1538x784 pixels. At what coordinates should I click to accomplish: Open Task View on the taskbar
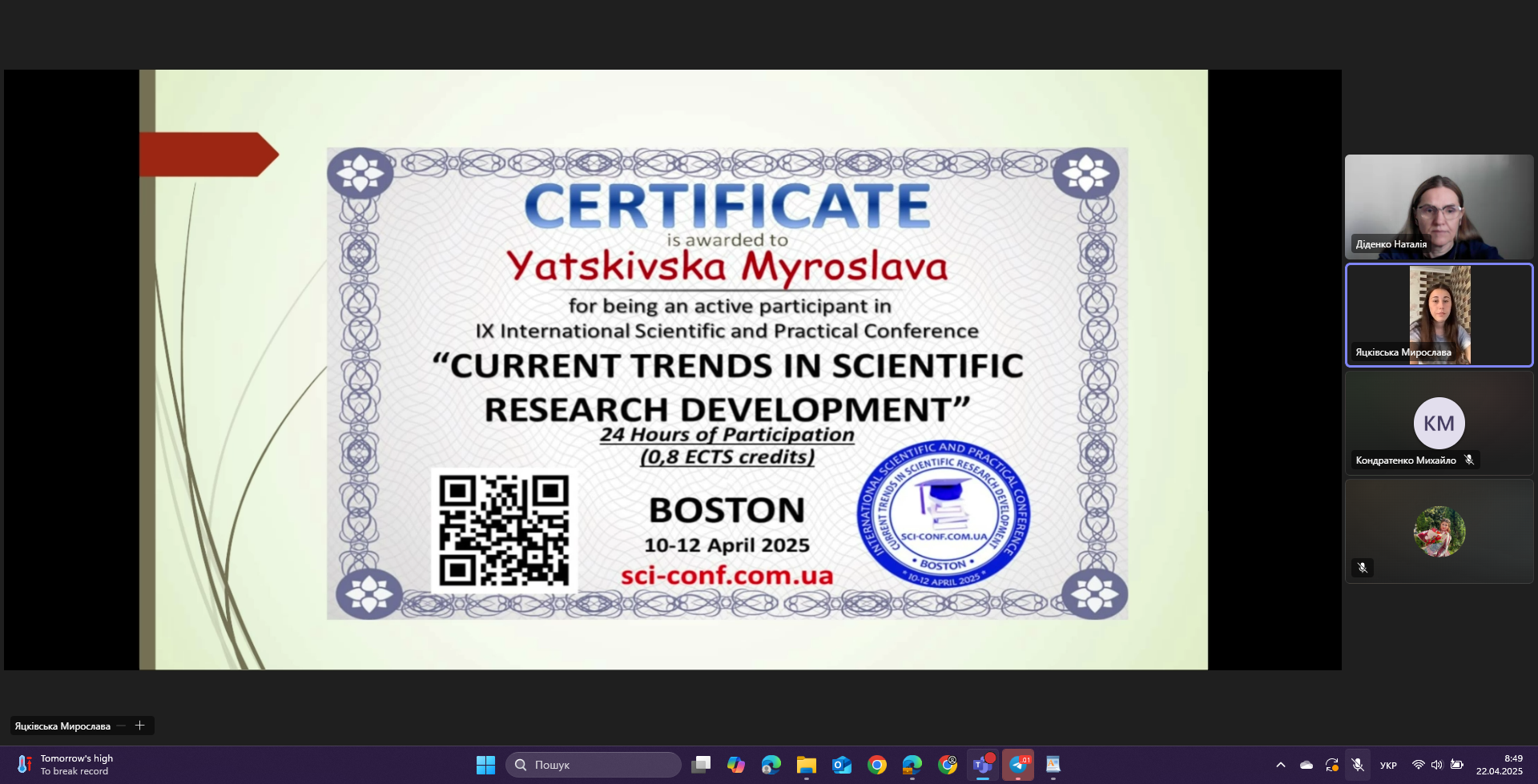[701, 765]
